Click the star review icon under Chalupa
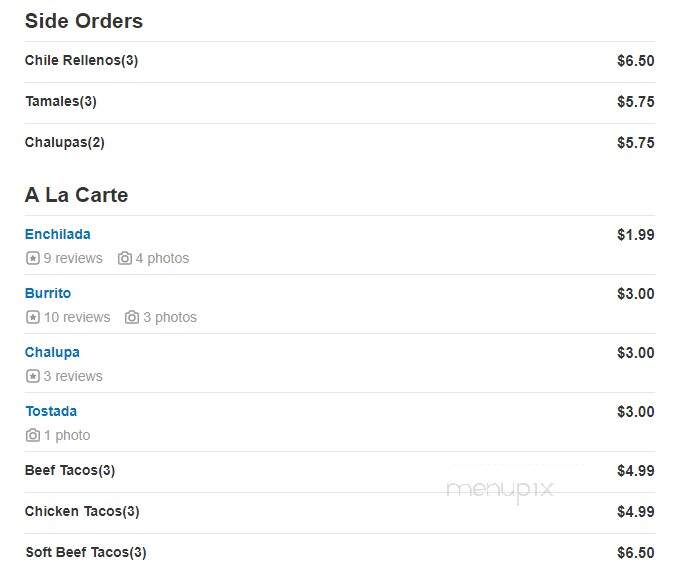Viewport: 679px width, 572px height. (32, 376)
